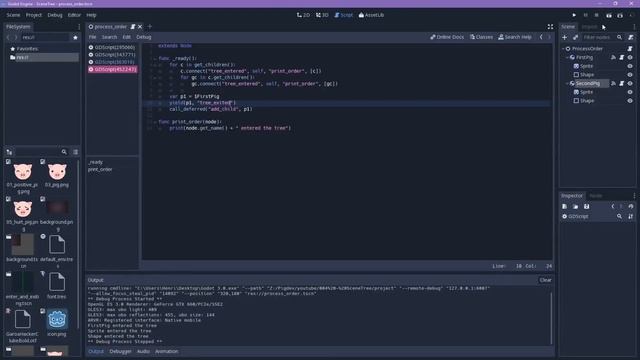640x360 pixels.
Task: Select GDScript(195060) in script list
Action: pos(112,47)
